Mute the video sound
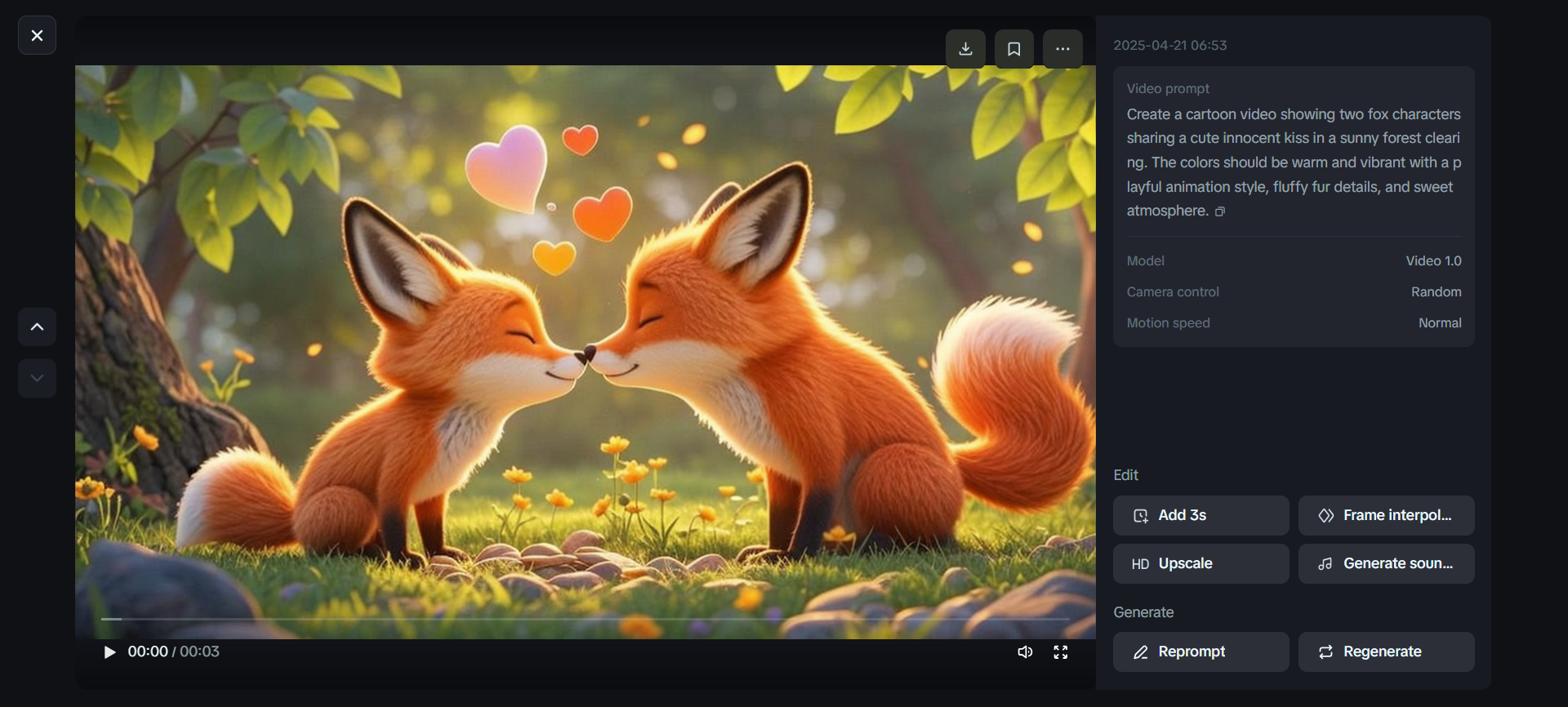 (x=1025, y=652)
